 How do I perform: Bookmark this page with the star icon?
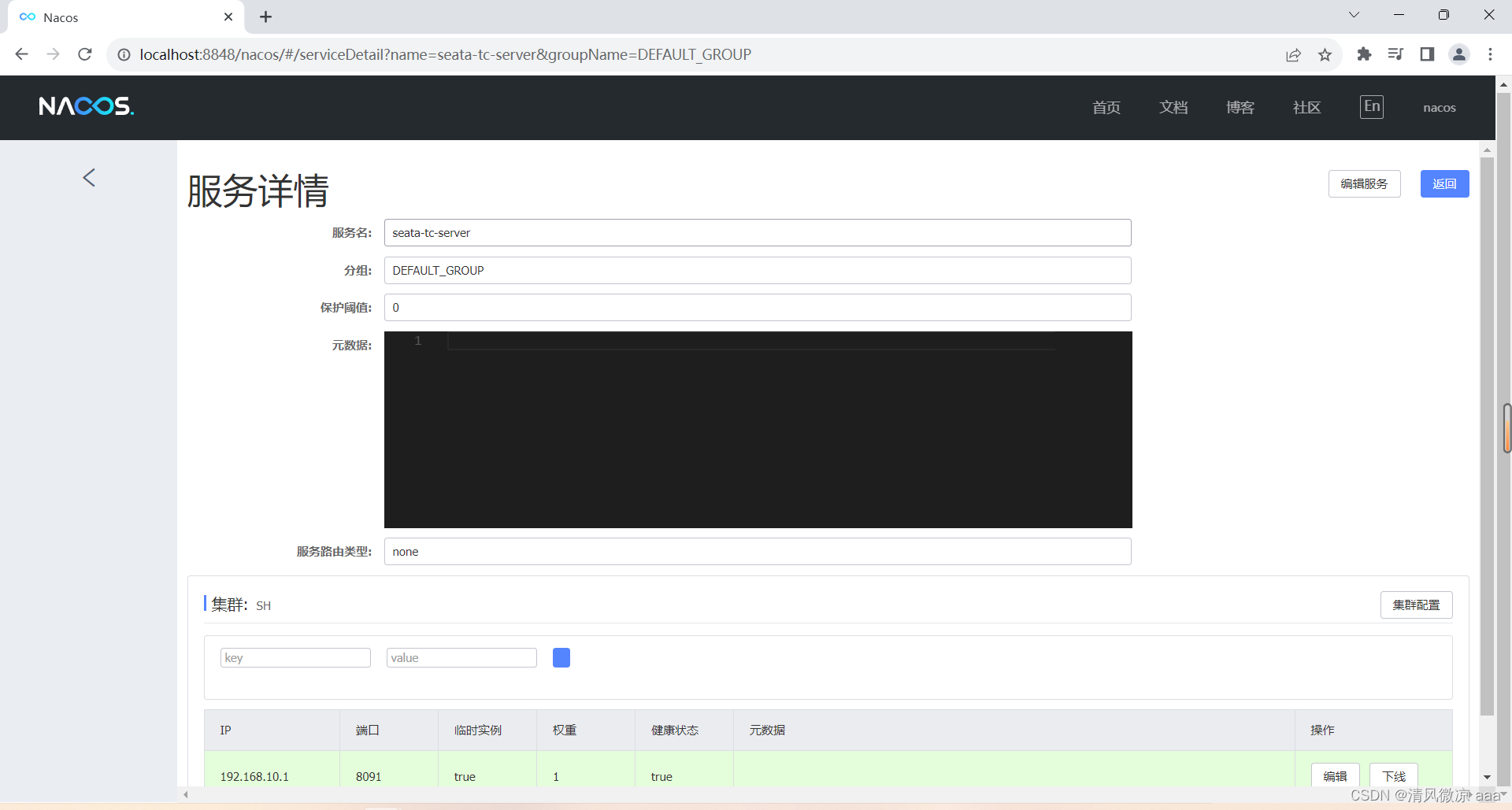1325,54
